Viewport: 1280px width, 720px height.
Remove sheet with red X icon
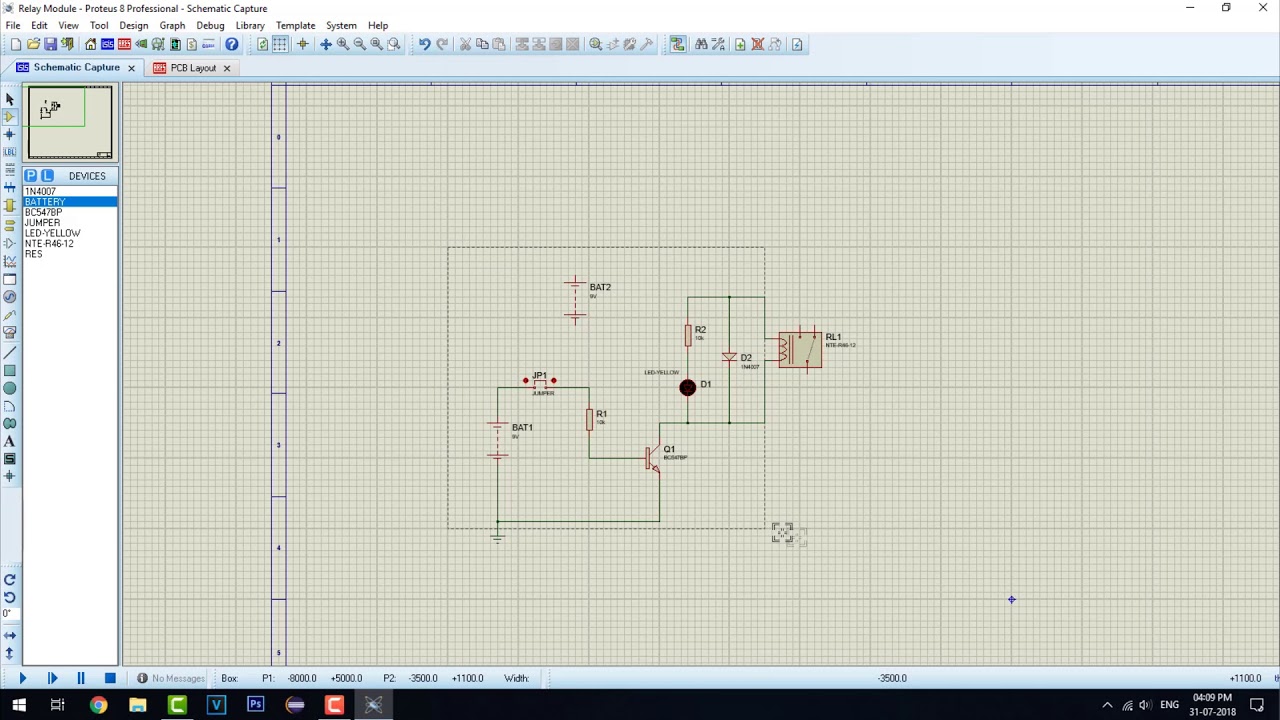757,44
